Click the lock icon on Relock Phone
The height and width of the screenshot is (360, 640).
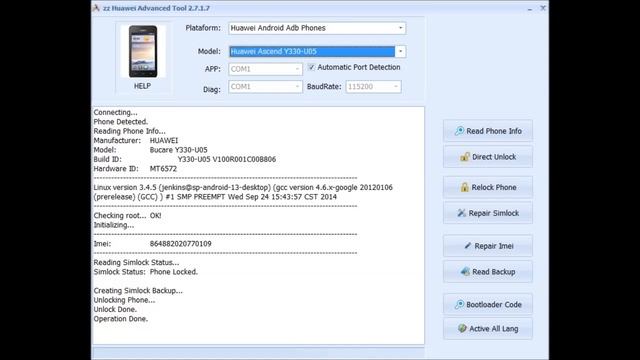pos(464,187)
